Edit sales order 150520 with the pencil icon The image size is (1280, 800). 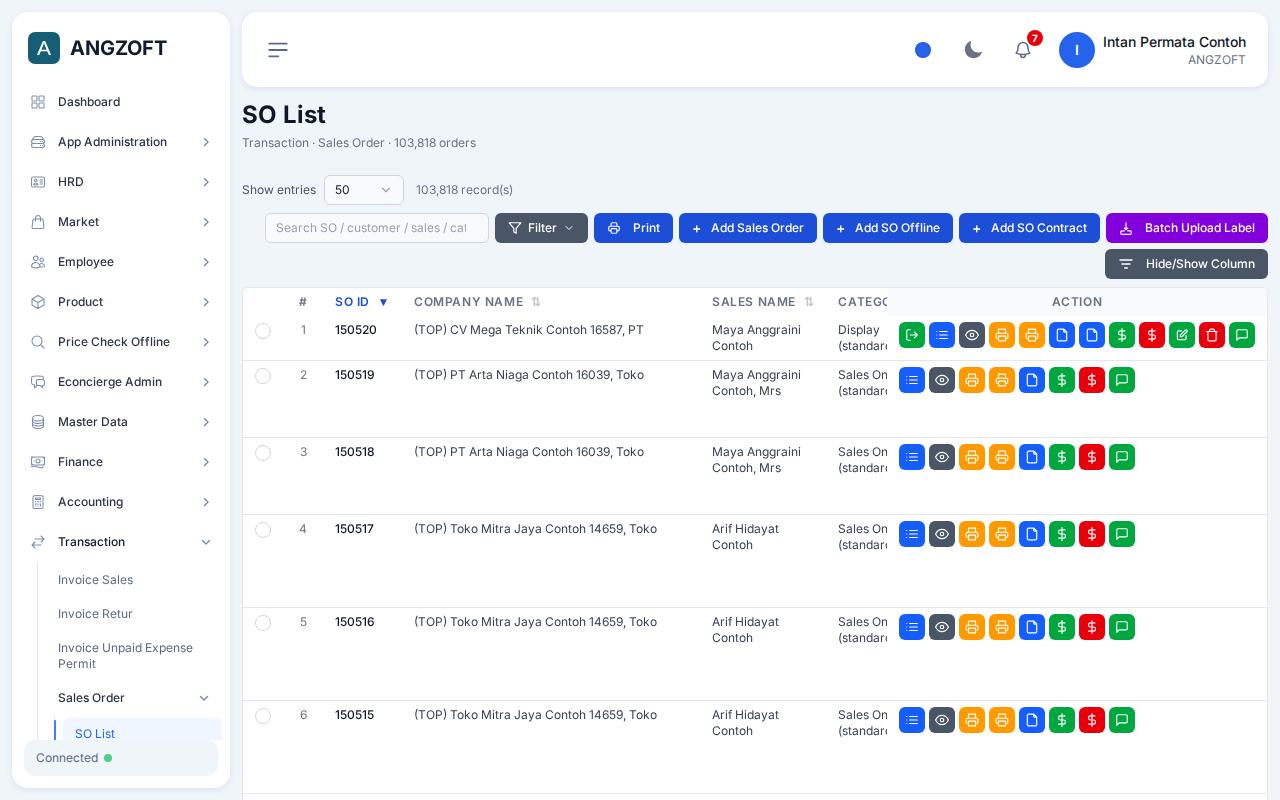[x=1182, y=335]
